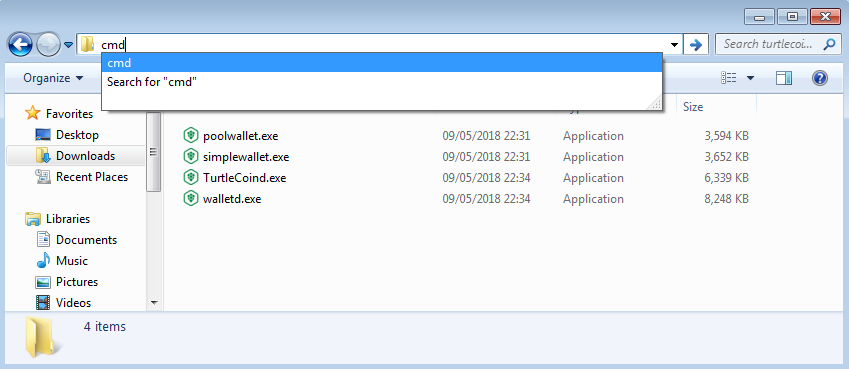Toggle the preview pane button
The height and width of the screenshot is (369, 849).
pyautogui.click(x=783, y=79)
